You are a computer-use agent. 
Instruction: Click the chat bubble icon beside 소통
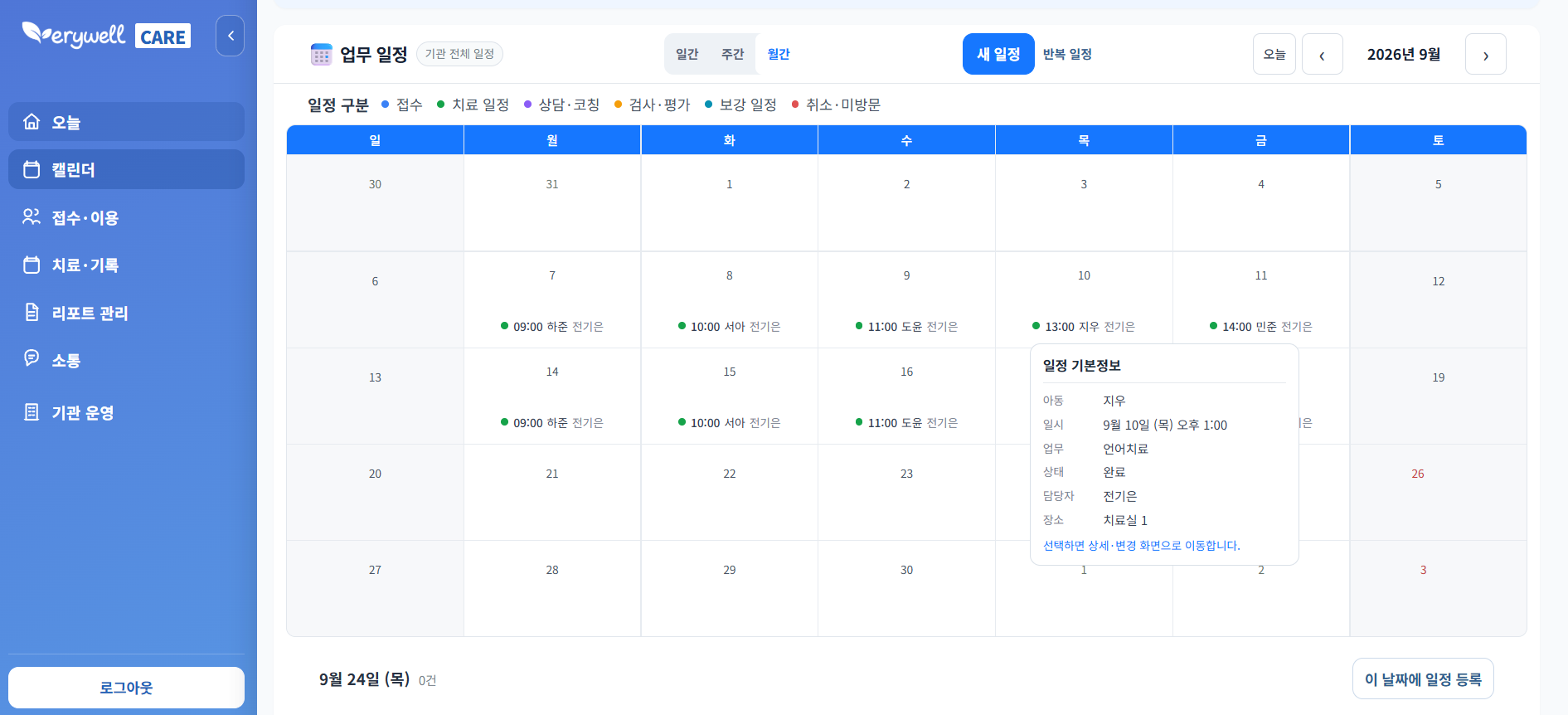pos(32,358)
